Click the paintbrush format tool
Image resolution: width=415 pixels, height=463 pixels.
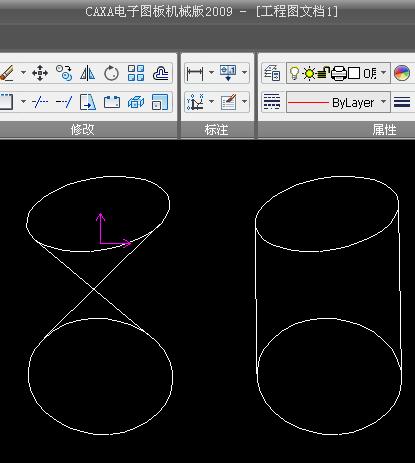point(7,73)
